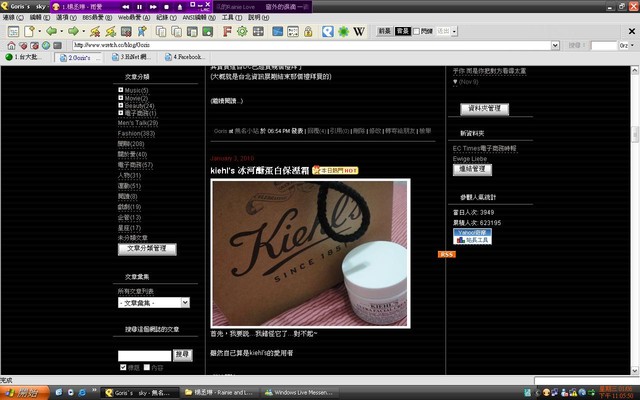Image resolution: width=640 pixels, height=400 pixels.
Task: Click the red letter F font icon
Action: pyautogui.click(x=227, y=31)
